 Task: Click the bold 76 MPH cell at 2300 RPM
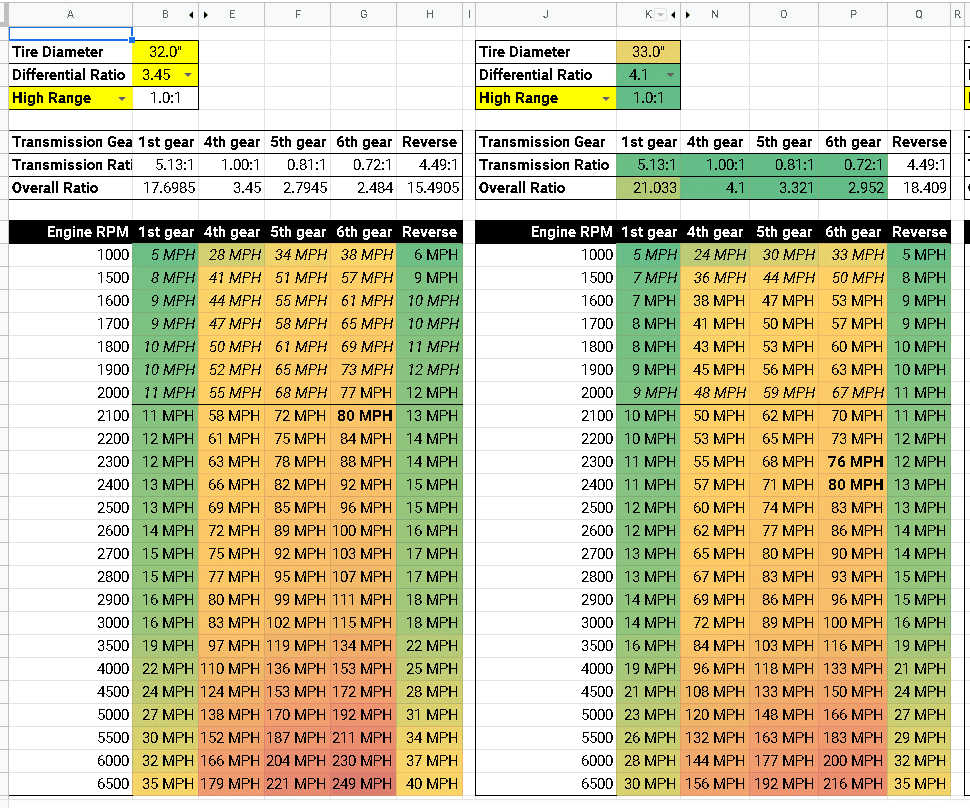[x=853, y=462]
